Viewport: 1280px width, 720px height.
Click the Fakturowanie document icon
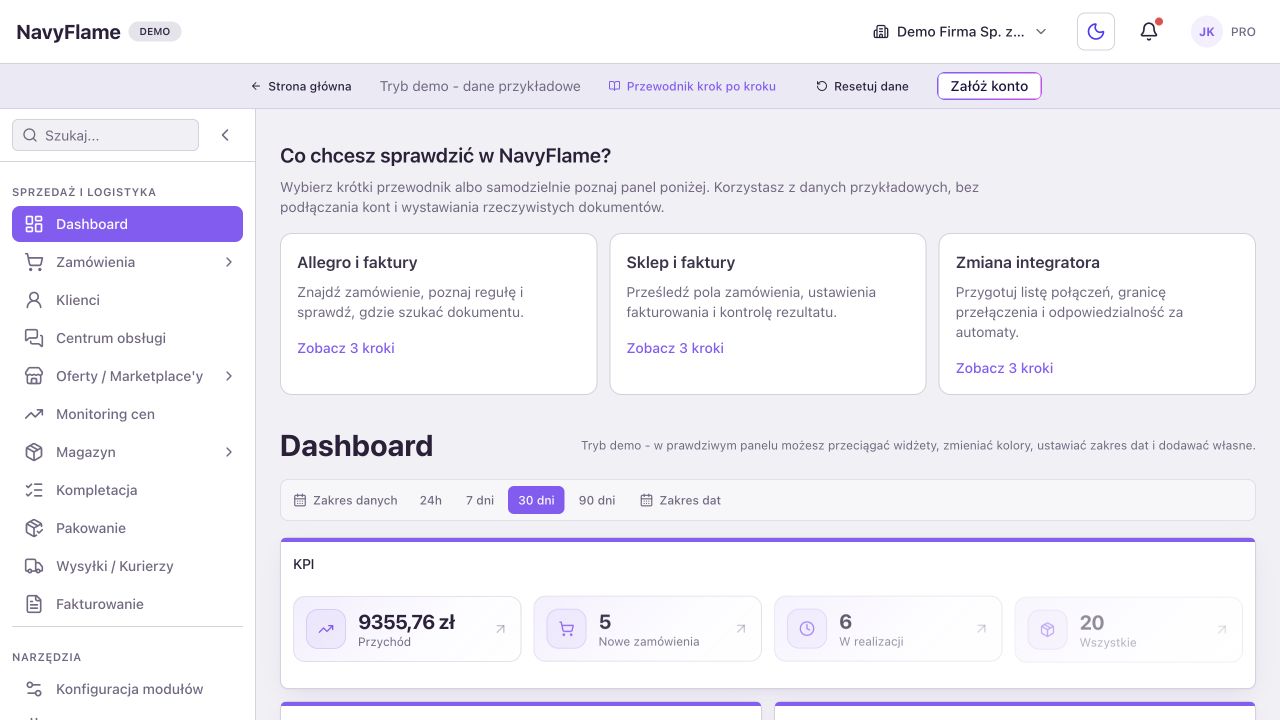(34, 604)
